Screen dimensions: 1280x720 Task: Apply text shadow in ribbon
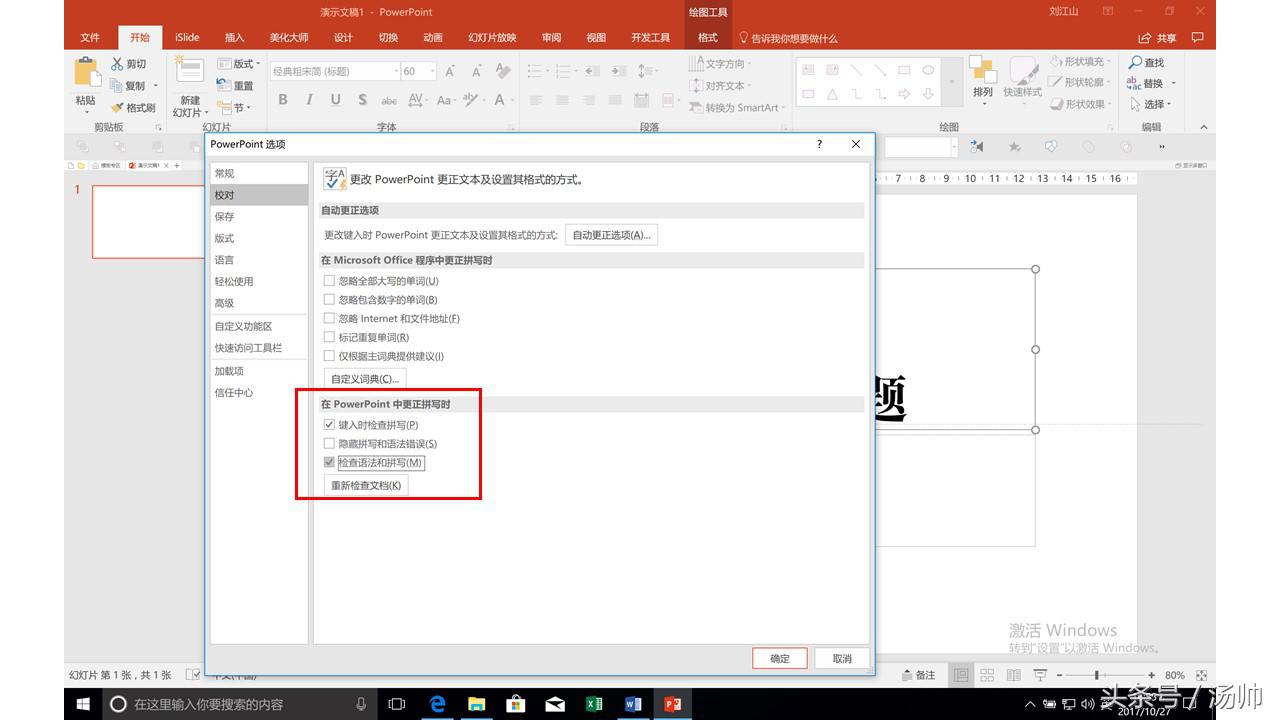361,100
